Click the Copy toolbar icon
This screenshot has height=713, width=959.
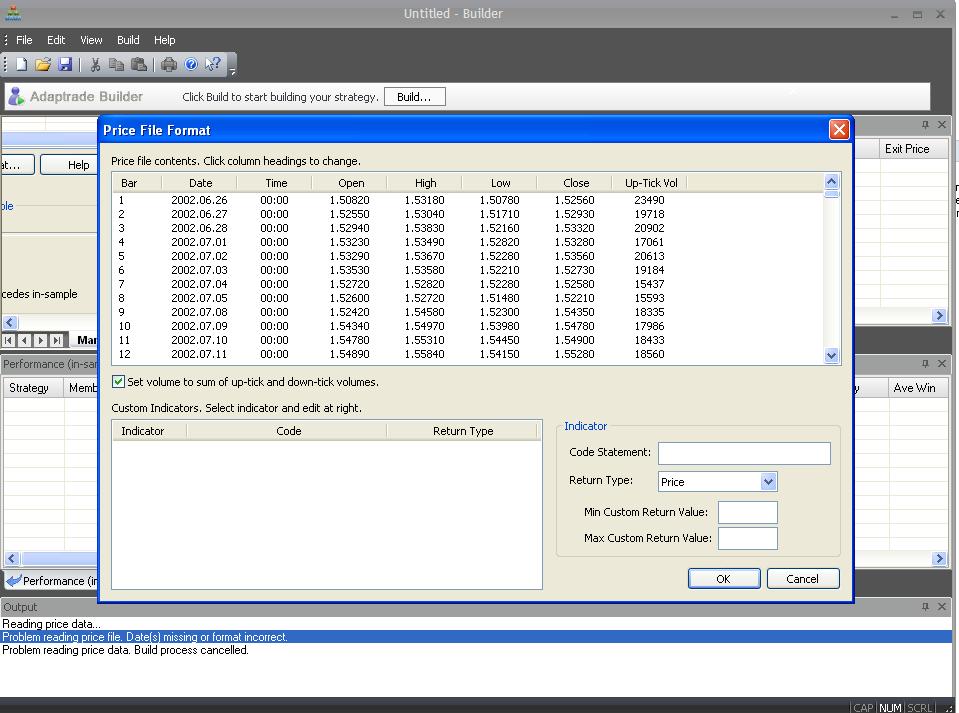(x=116, y=65)
